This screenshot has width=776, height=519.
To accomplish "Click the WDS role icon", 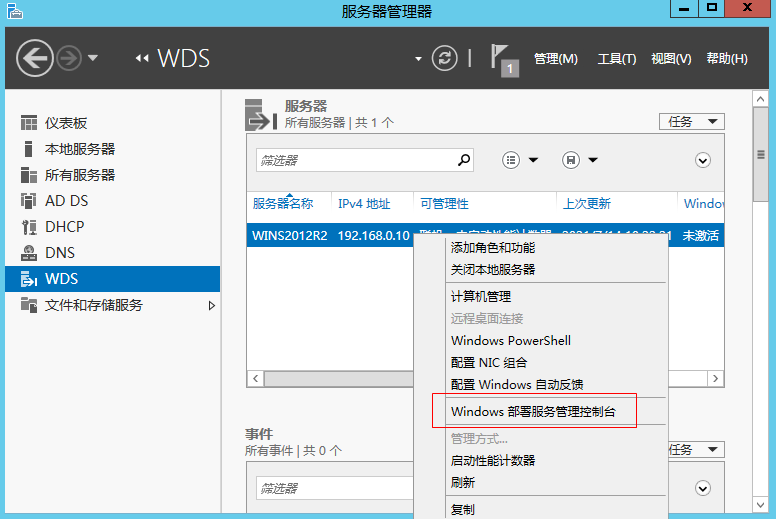I will 29,279.
